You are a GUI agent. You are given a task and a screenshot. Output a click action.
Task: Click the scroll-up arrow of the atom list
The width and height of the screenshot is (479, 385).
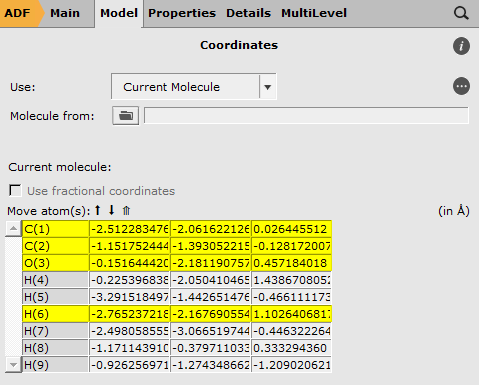[13, 229]
